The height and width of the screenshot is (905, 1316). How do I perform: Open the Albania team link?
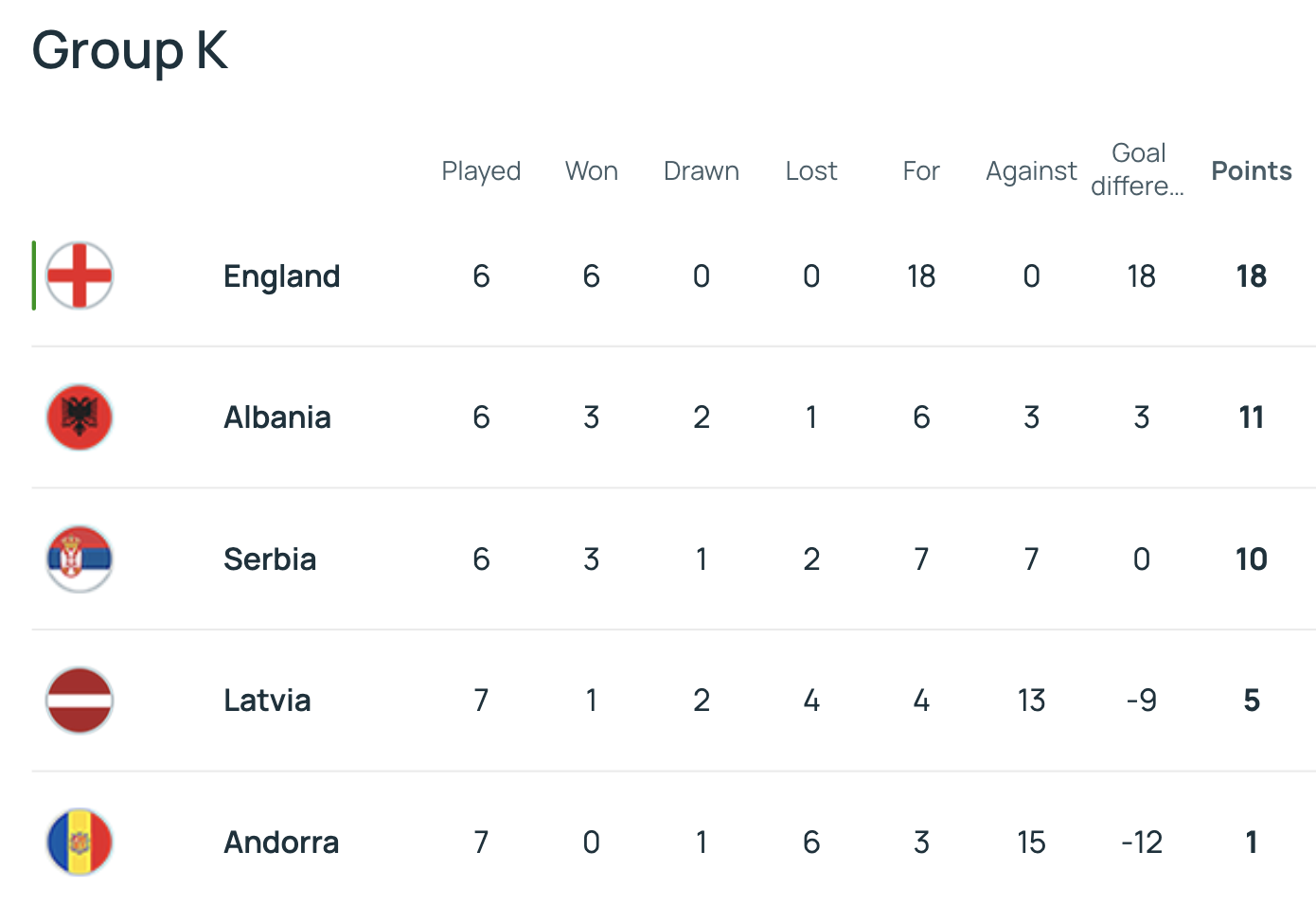point(277,417)
